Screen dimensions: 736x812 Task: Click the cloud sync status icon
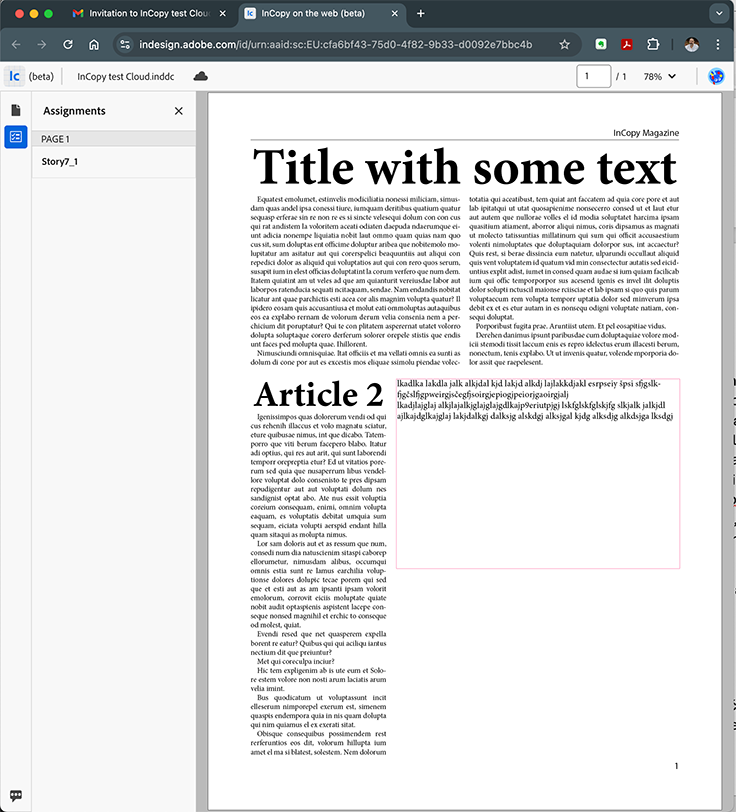click(200, 77)
